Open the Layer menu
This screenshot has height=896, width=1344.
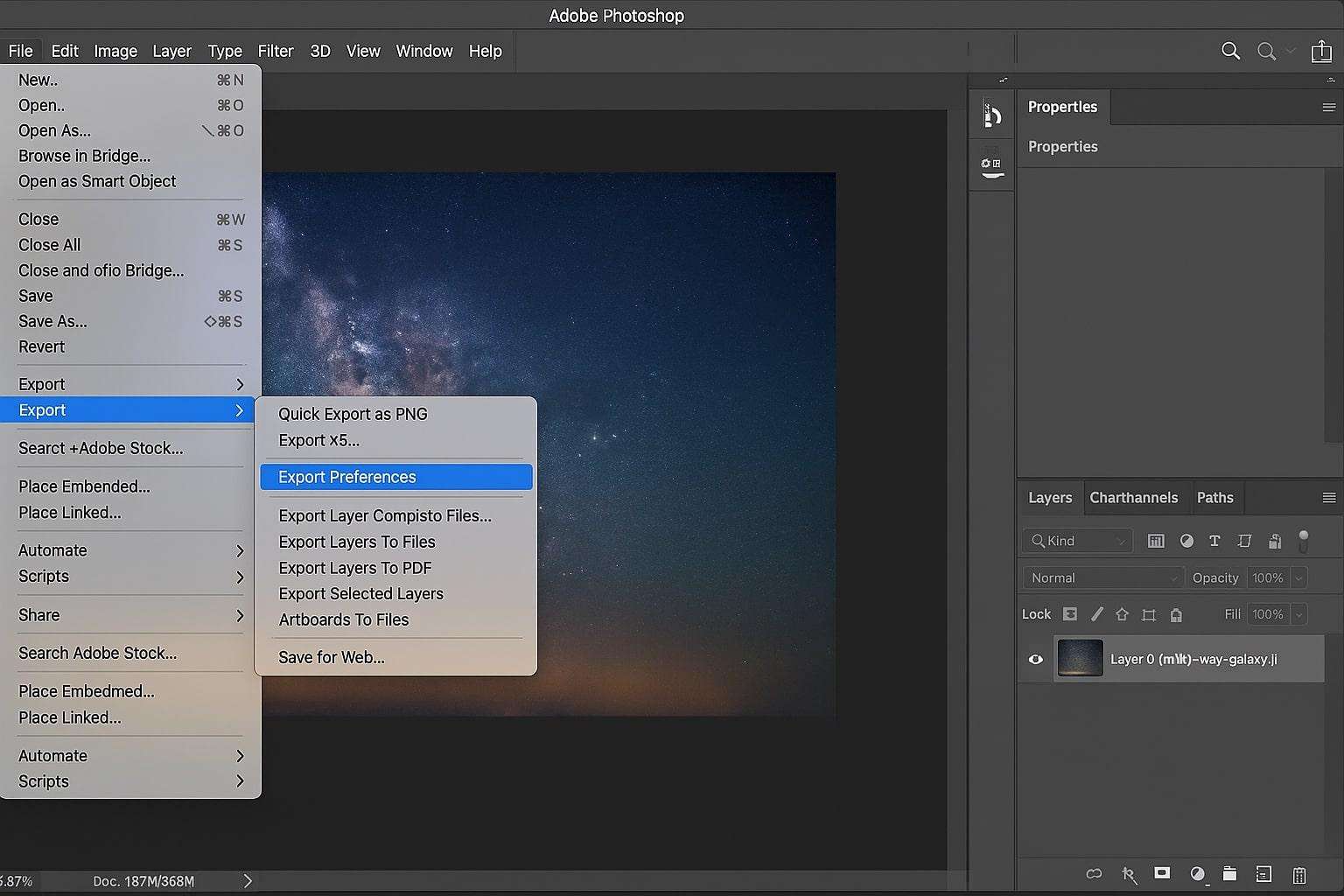click(x=171, y=51)
